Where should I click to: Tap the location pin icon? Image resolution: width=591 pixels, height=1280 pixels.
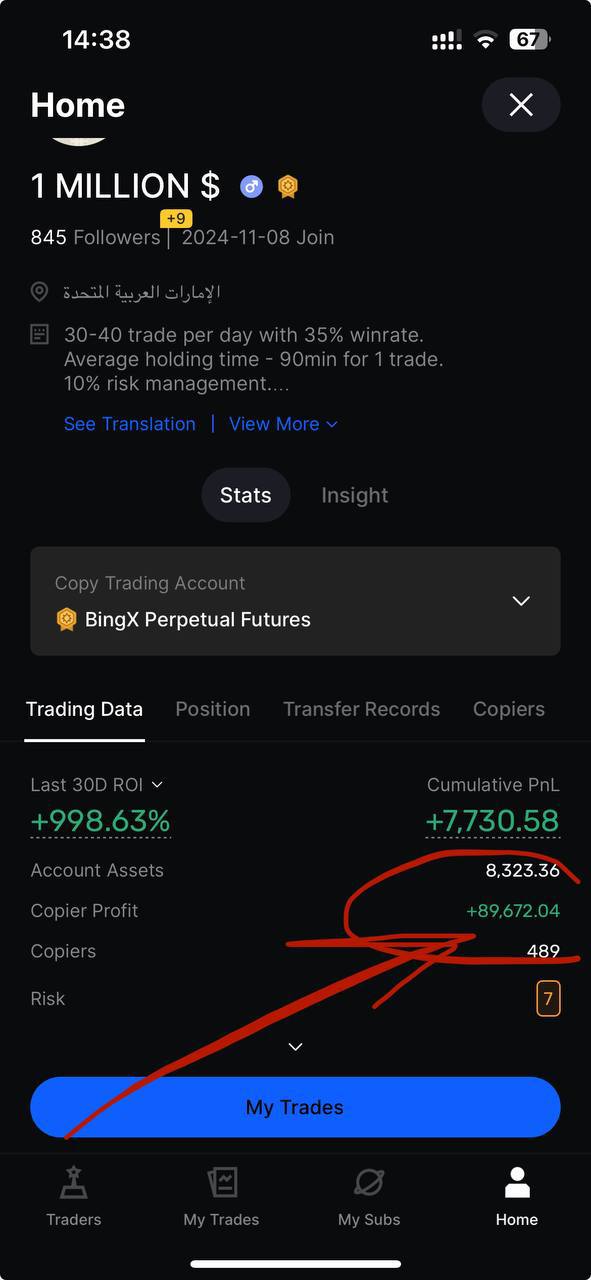[40, 292]
